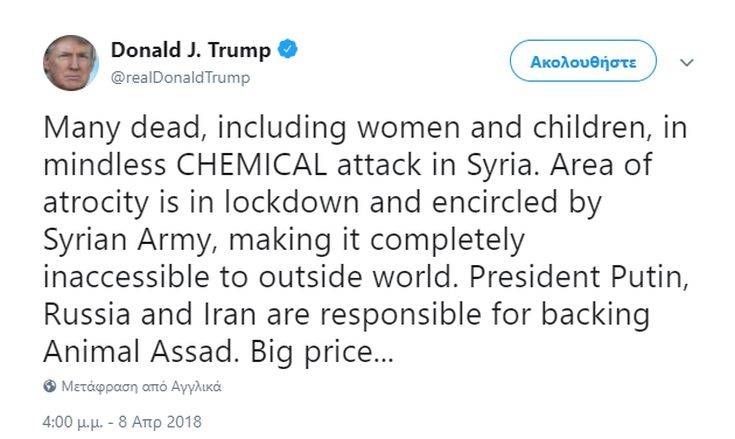Image resolution: width=735 pixels, height=439 pixels.
Task: Click the Μετάφραση από Αγγλικά translate link
Action: 141,386
